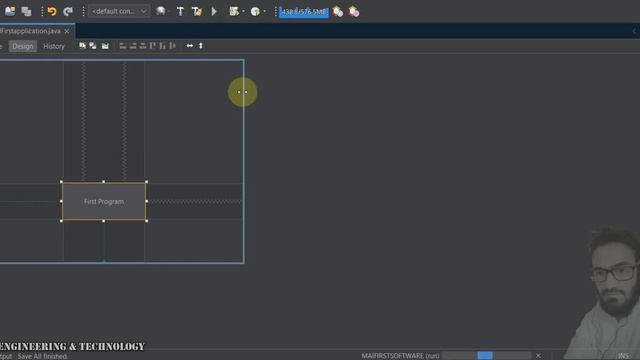Click the Clean and Build icon

pyautogui.click(x=197, y=11)
